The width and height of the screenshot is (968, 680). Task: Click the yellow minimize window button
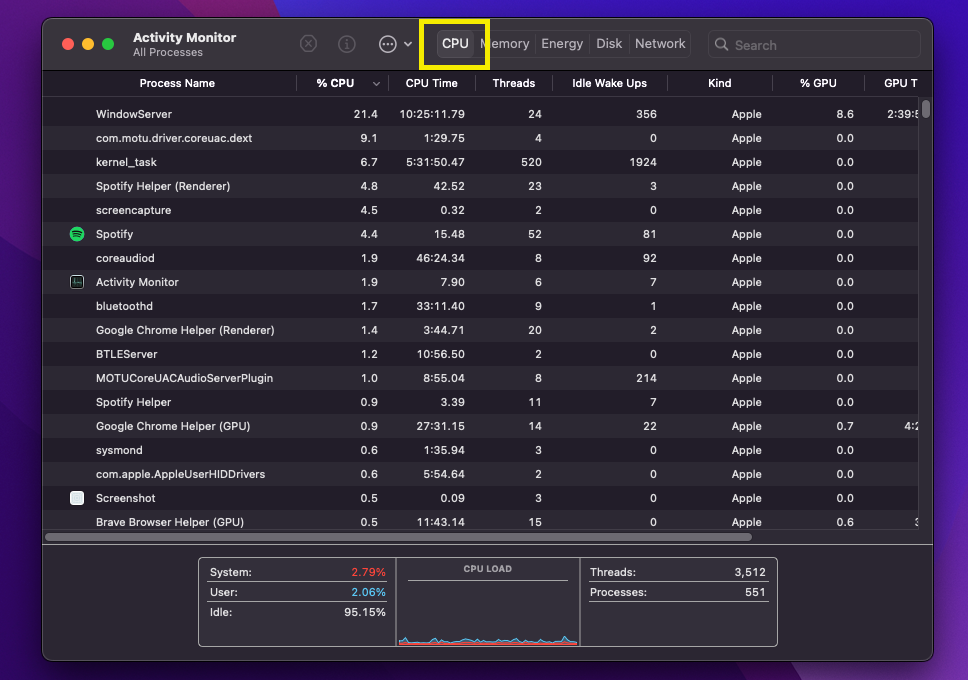[x=88, y=44]
